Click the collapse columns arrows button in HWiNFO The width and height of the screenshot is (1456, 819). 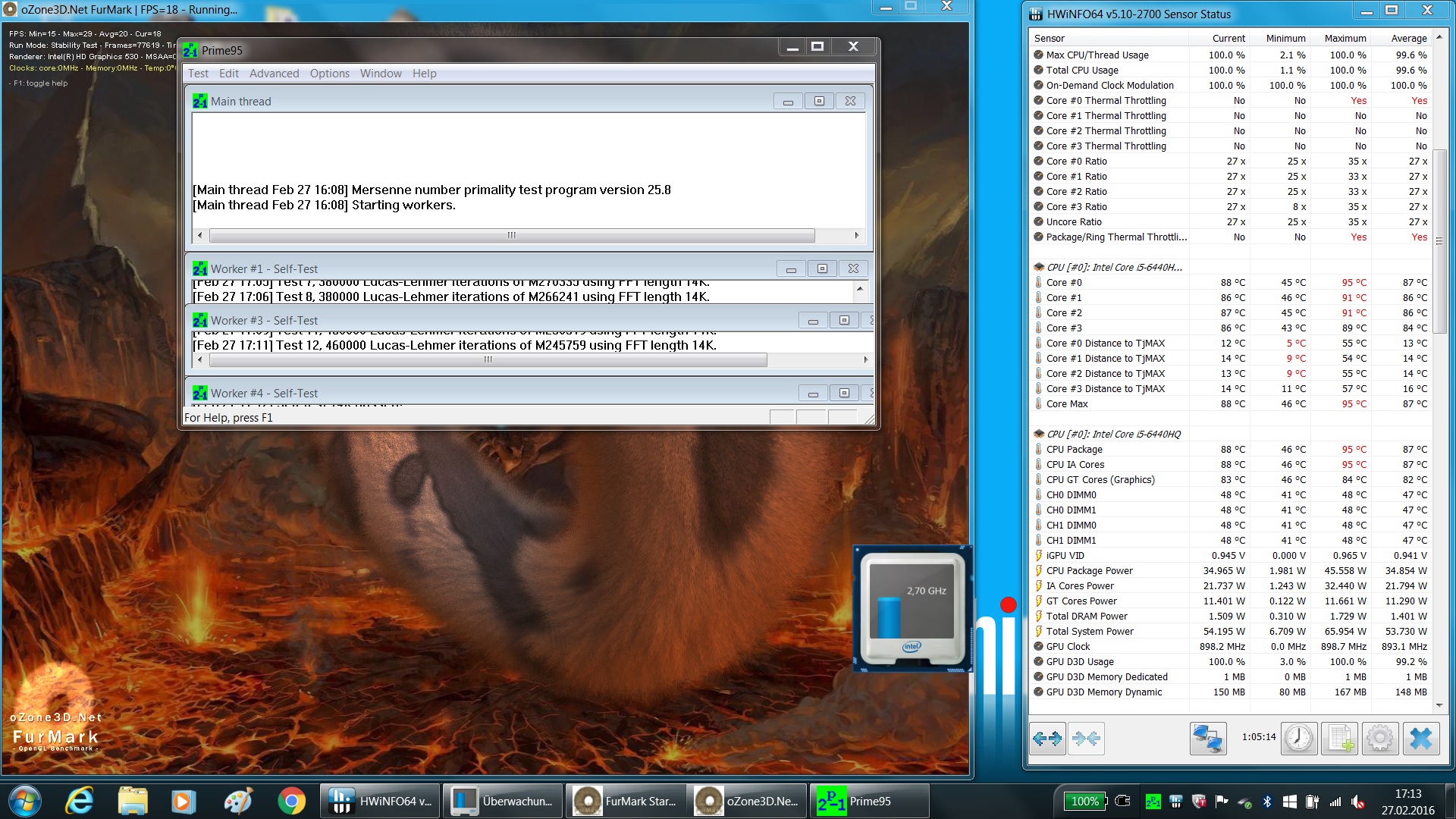1086,738
